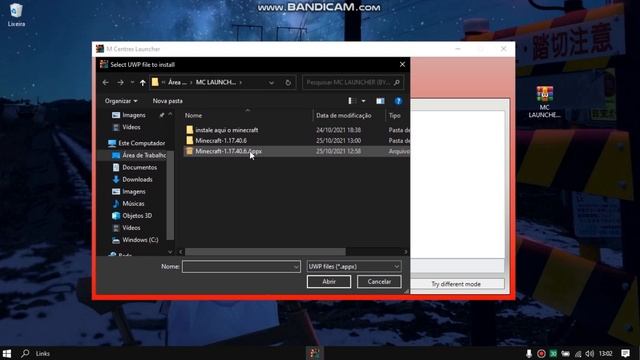This screenshot has height=360, width=640.
Task: Open the Organizar menu
Action: [x=121, y=101]
